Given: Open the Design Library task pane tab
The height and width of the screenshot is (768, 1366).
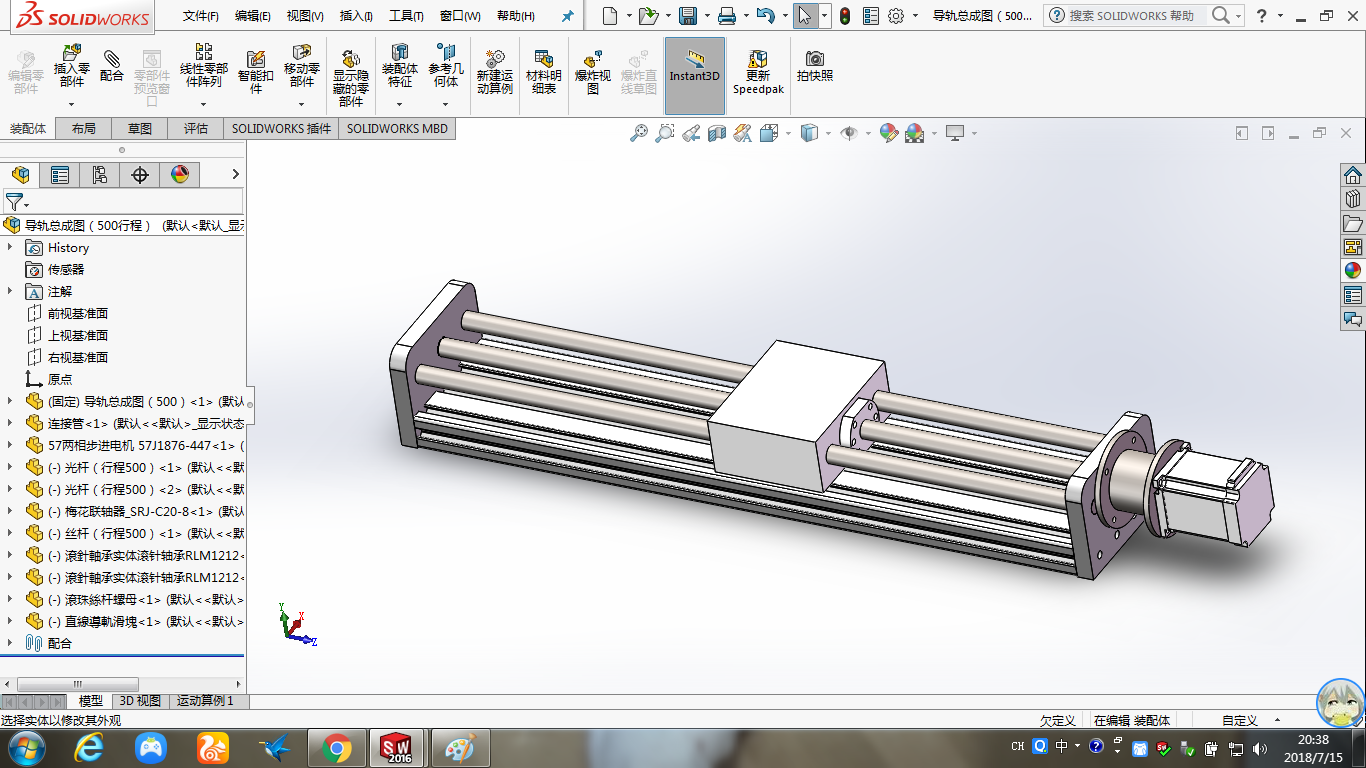Looking at the screenshot, I should 1353,199.
